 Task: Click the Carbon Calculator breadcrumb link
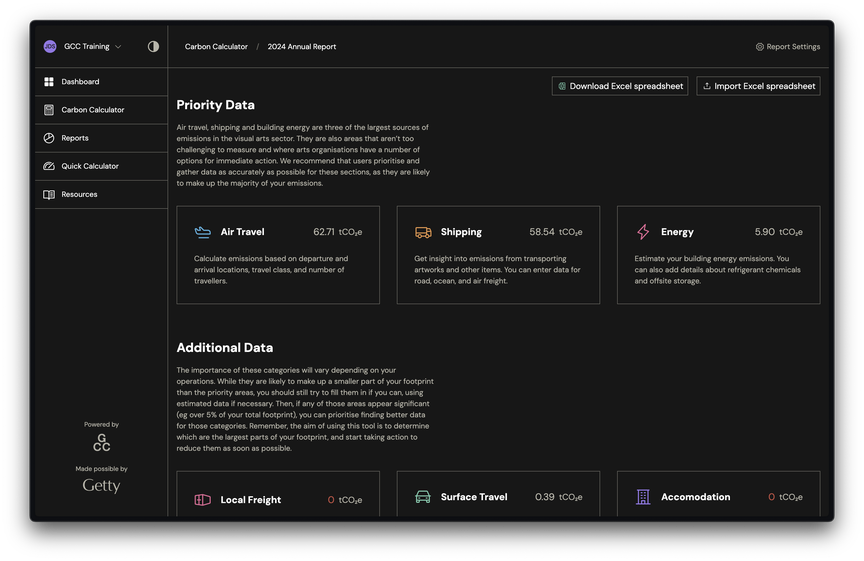[x=216, y=47]
